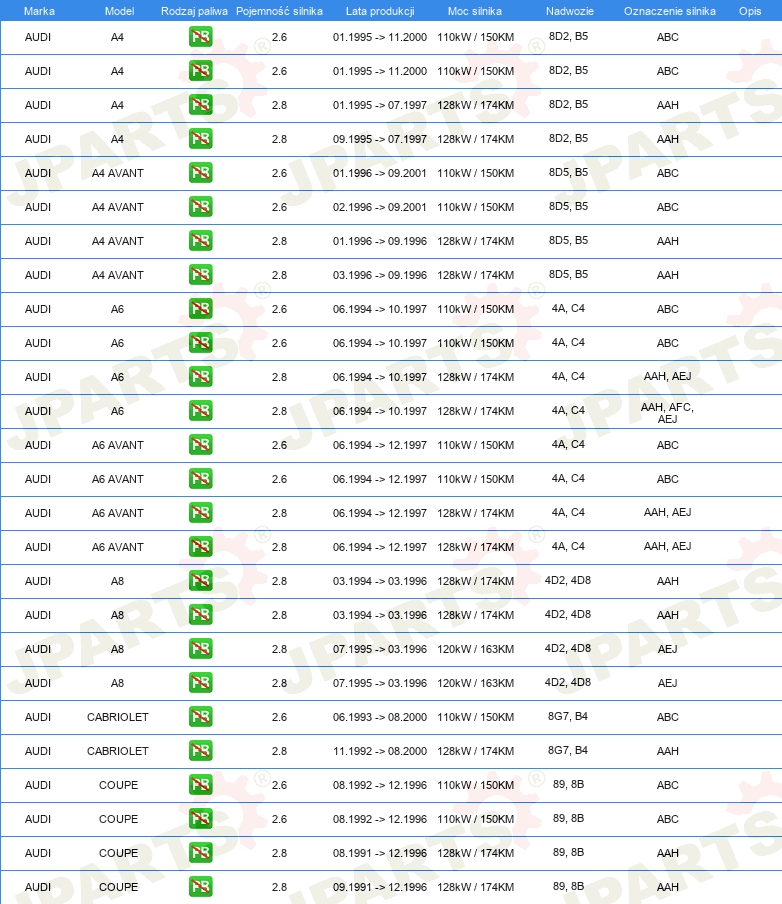This screenshot has height=904, width=782.
Task: Click the AAH engine code in CABRIOLET row
Action: point(667,751)
